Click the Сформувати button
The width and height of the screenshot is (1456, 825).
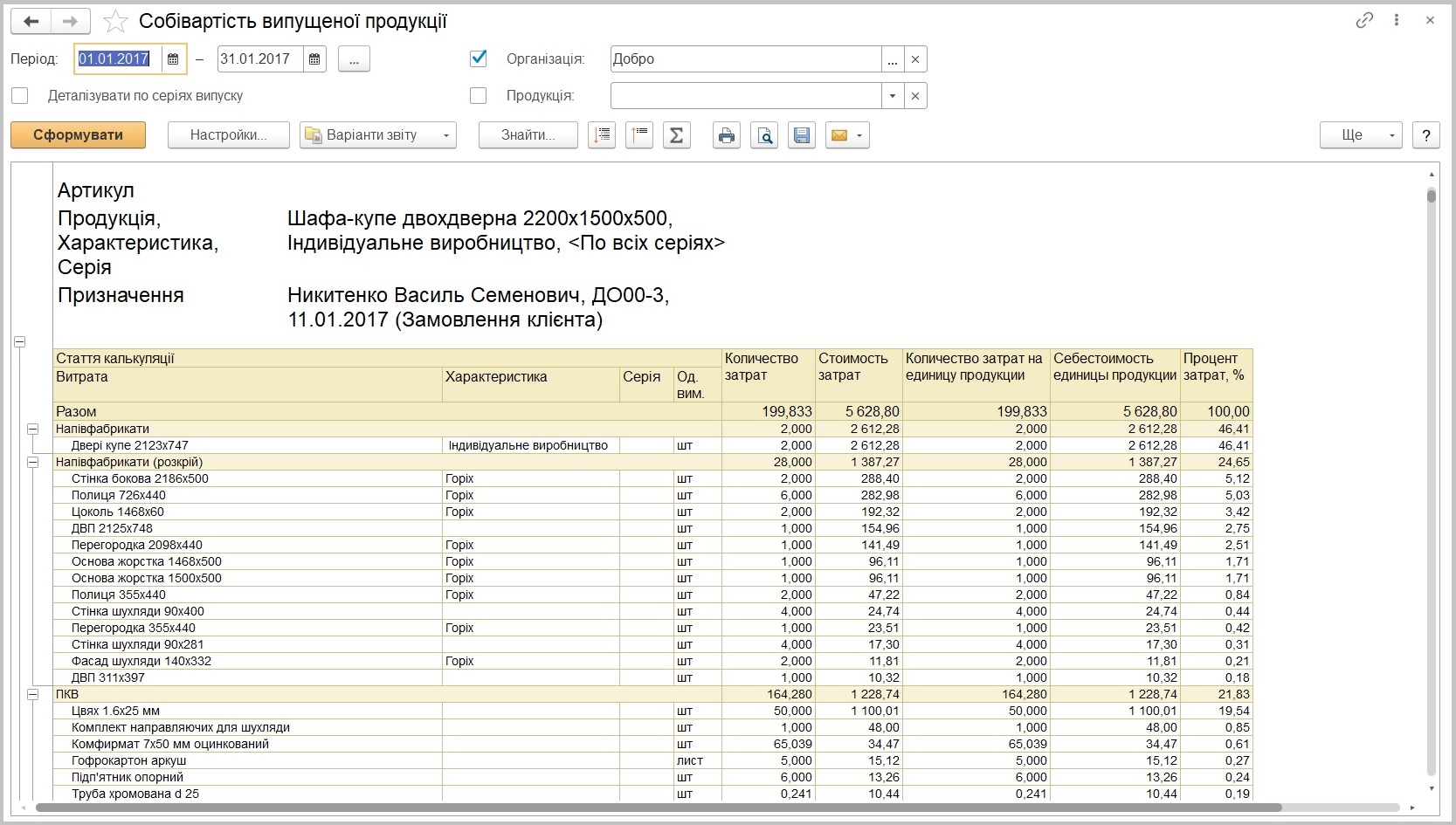pyautogui.click(x=78, y=135)
